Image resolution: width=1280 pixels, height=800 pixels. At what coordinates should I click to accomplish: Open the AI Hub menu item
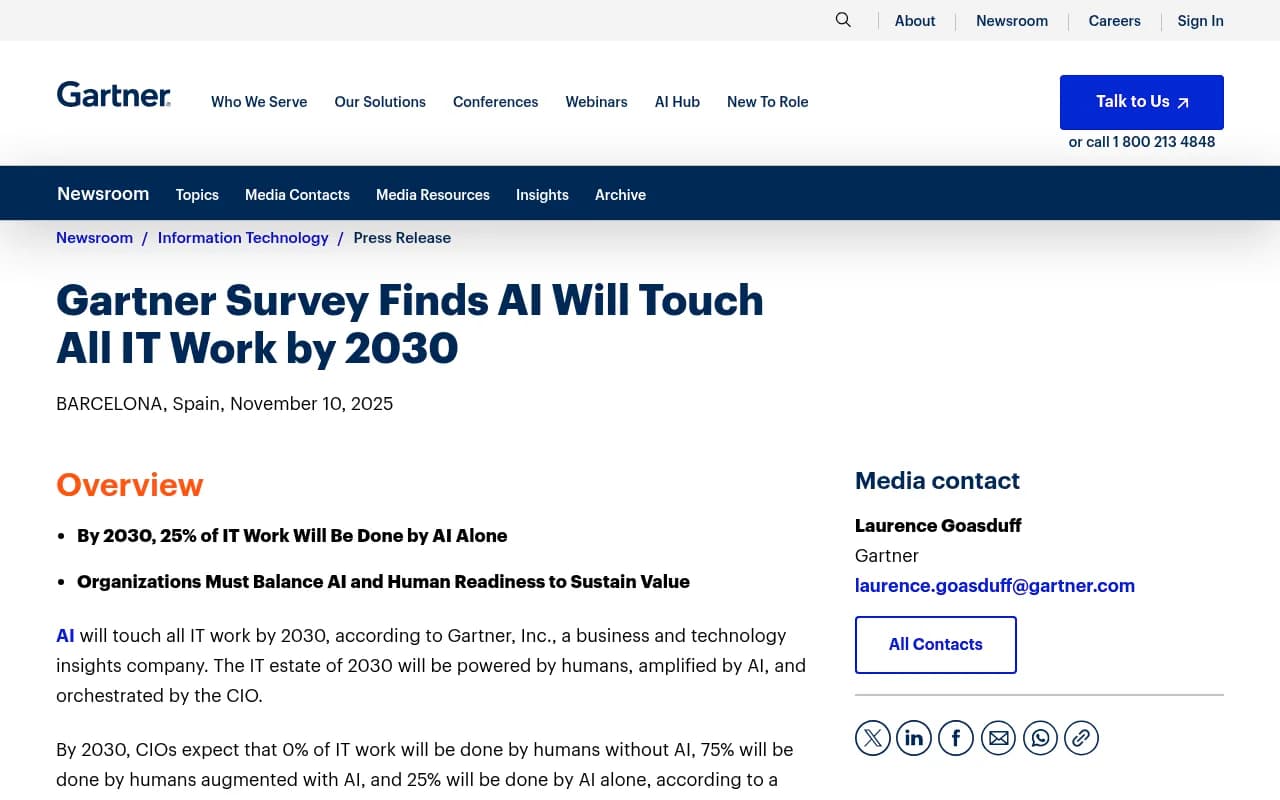click(677, 101)
